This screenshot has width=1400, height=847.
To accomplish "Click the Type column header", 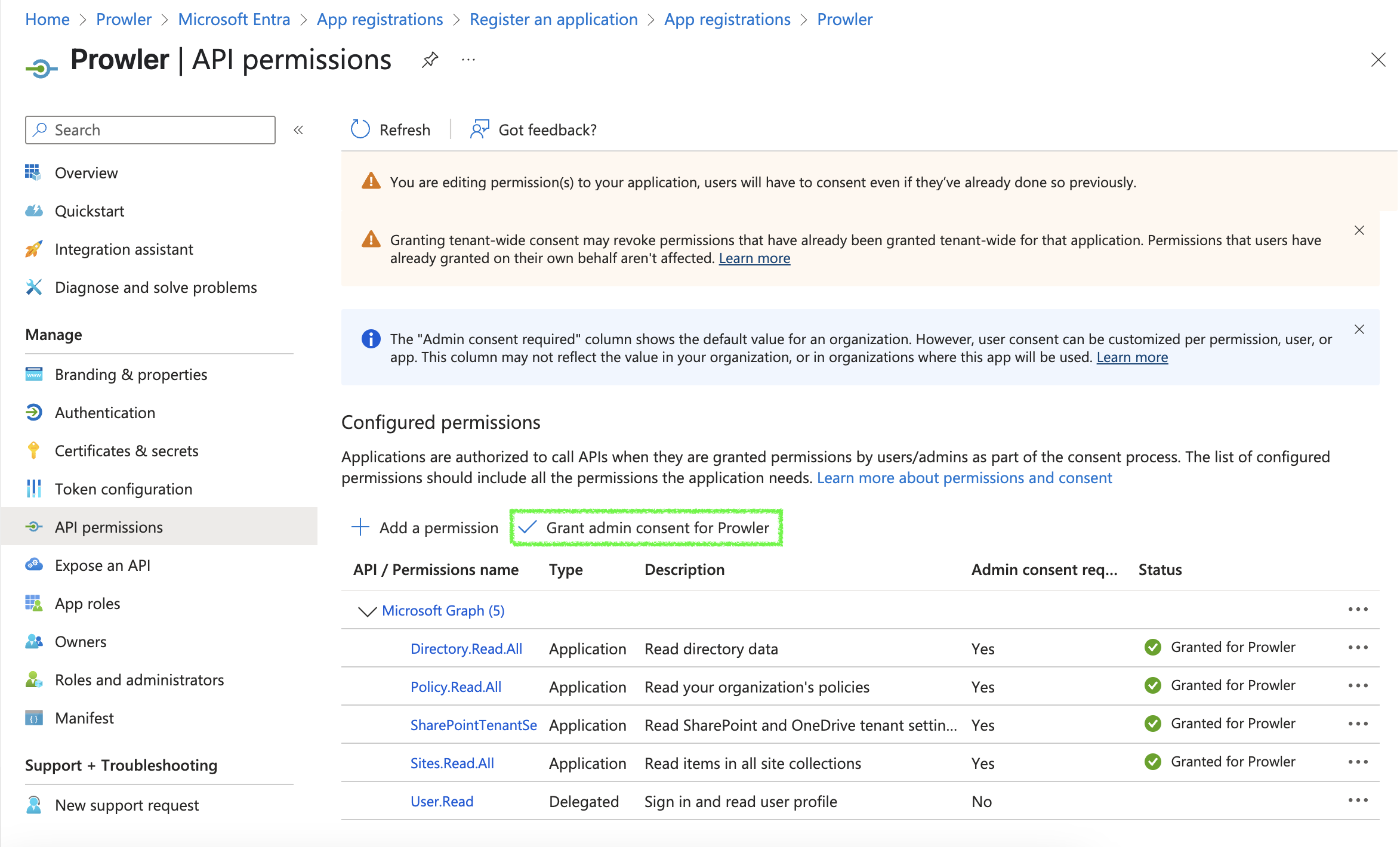I will [566, 570].
